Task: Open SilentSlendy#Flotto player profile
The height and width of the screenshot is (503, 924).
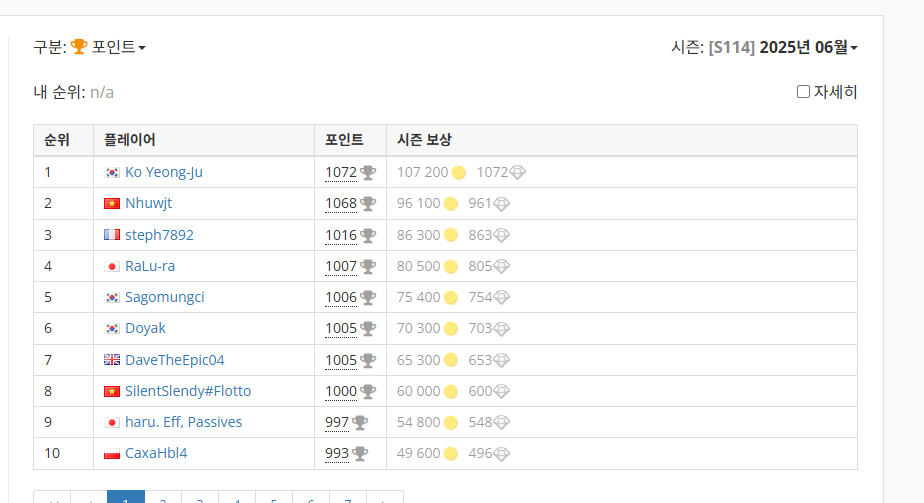Action: point(188,391)
